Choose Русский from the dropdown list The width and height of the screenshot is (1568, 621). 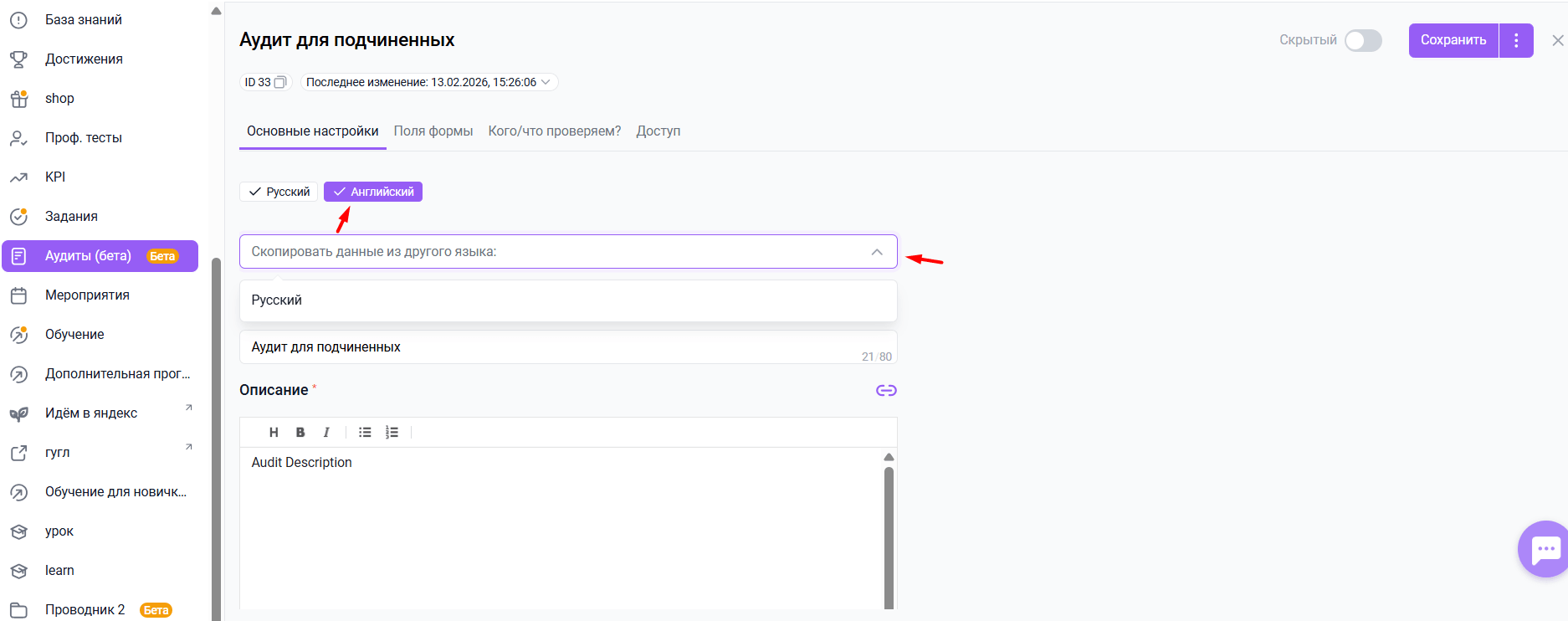click(x=277, y=300)
